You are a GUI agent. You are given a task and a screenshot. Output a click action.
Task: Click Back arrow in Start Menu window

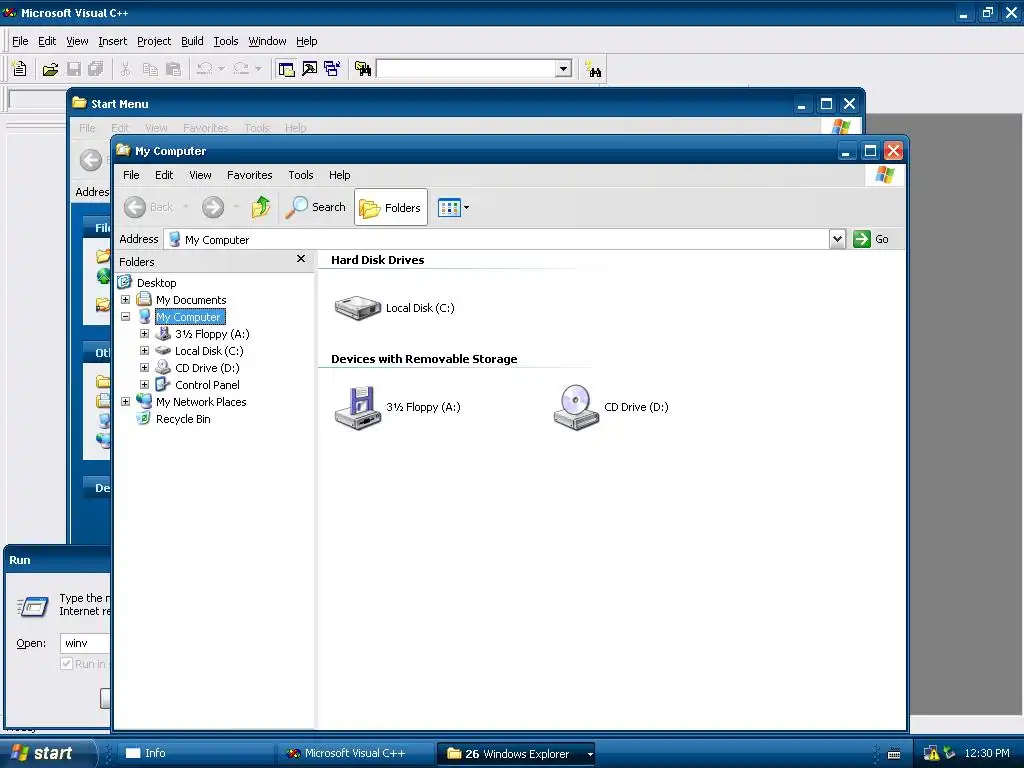tap(91, 160)
